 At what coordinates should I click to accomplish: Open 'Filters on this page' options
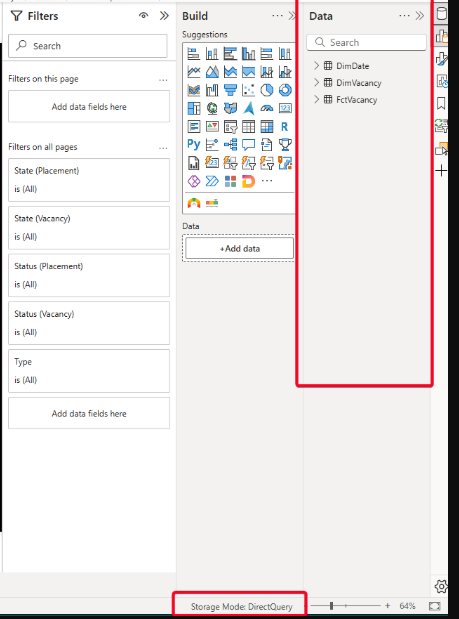click(x=163, y=80)
